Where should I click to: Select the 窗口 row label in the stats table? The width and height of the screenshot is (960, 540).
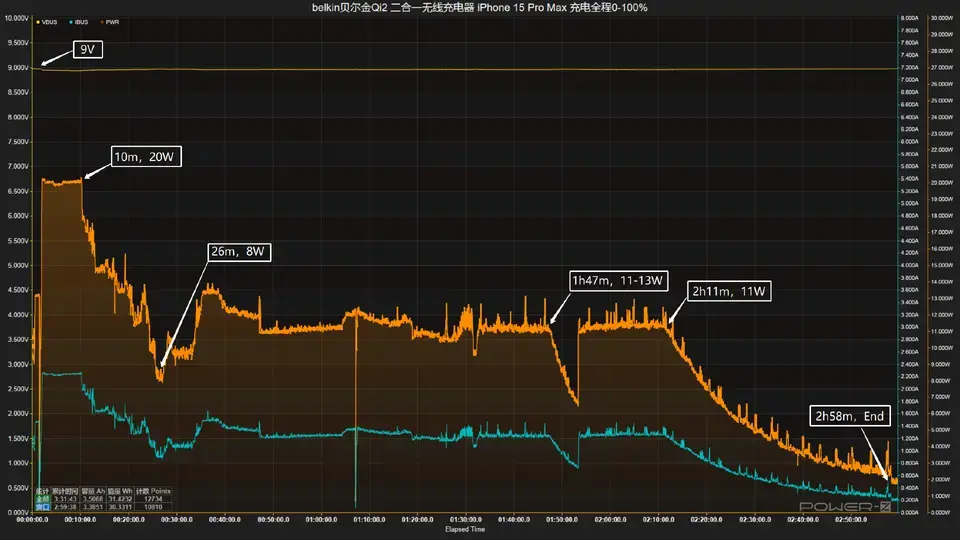click(42, 507)
